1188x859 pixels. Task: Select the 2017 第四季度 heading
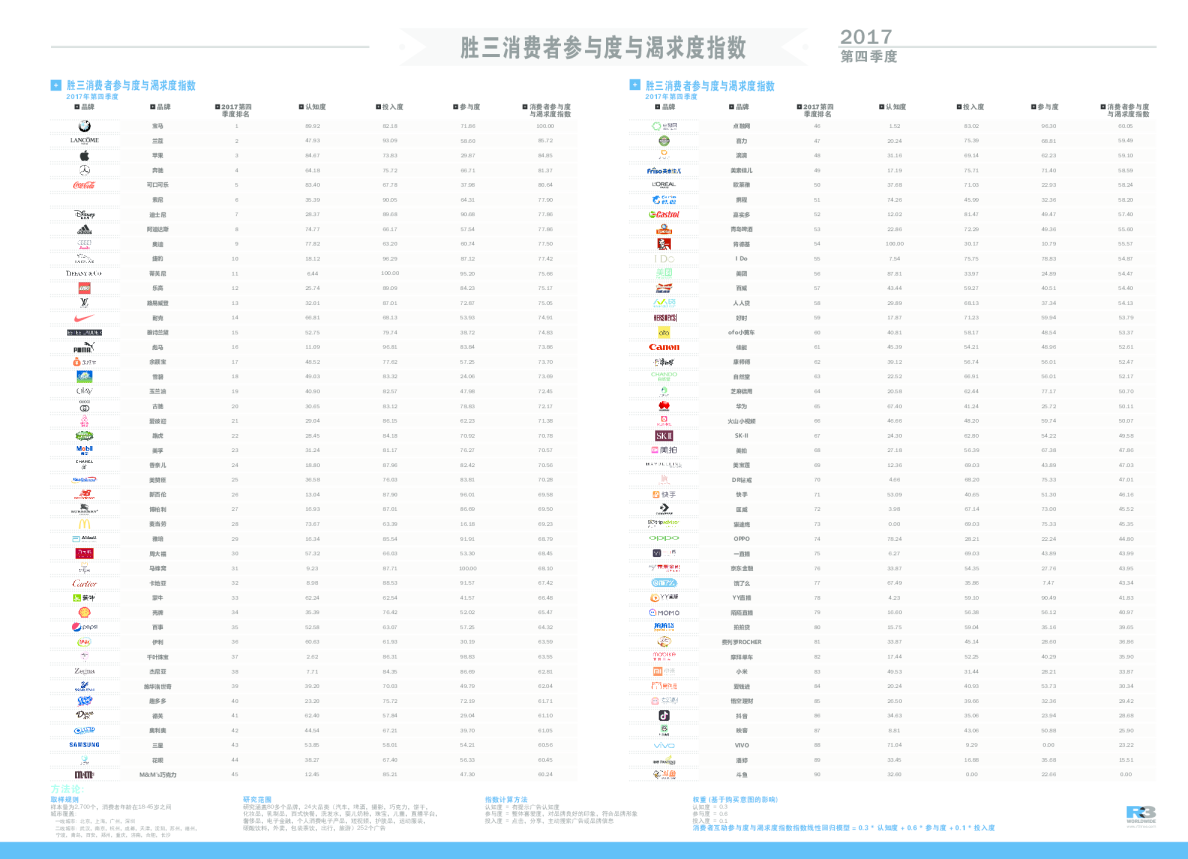(868, 47)
